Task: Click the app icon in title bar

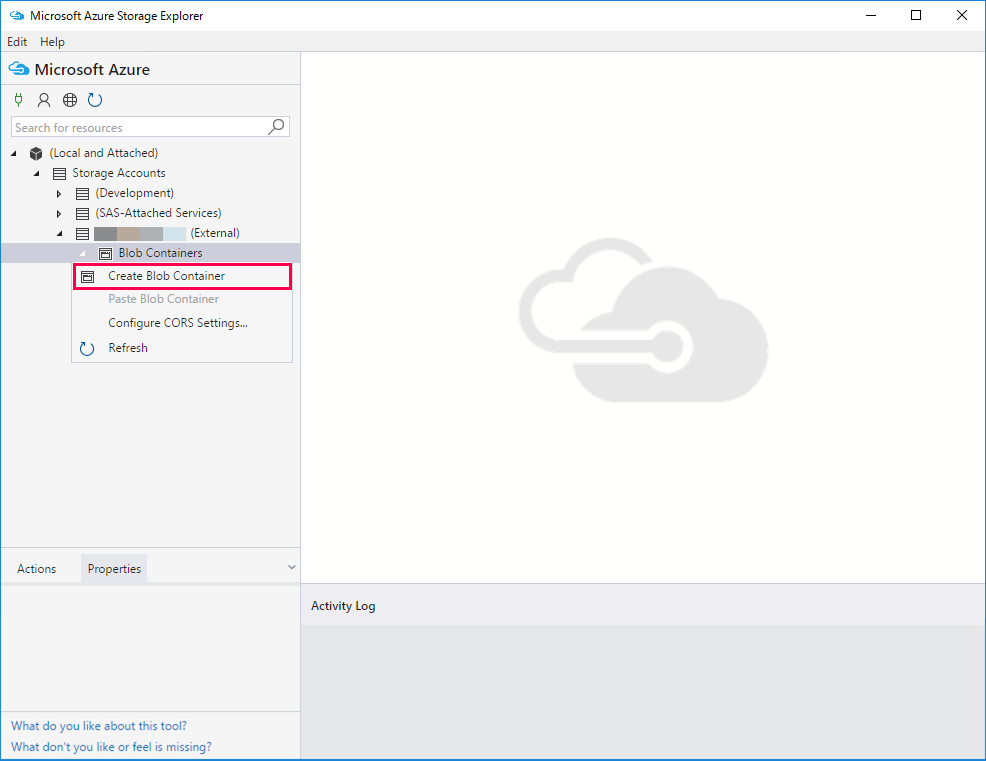Action: tap(17, 16)
